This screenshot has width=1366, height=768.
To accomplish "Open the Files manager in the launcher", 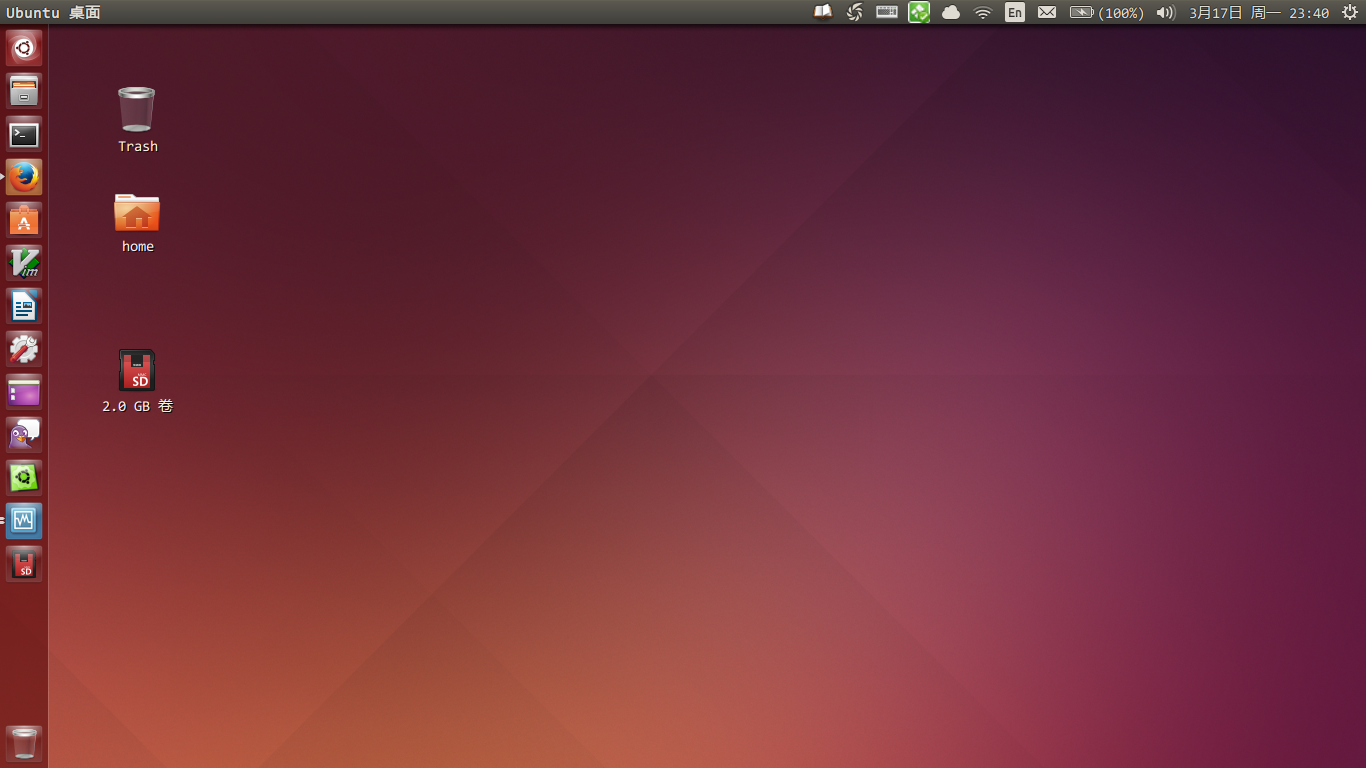I will coord(24,91).
